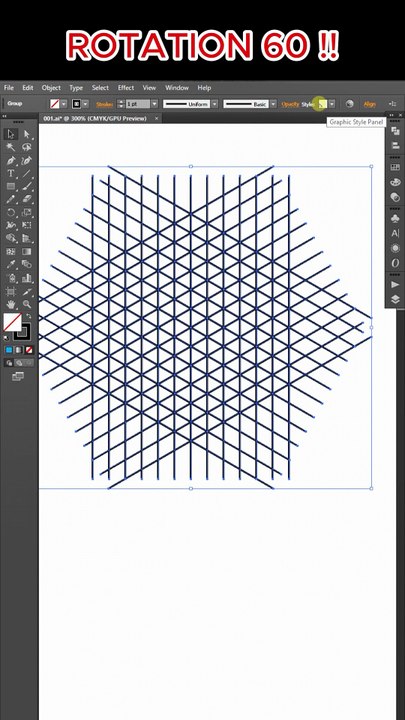Select the Symbol Sprayer tool
Screen dimensions: 405x720
(x=11, y=278)
